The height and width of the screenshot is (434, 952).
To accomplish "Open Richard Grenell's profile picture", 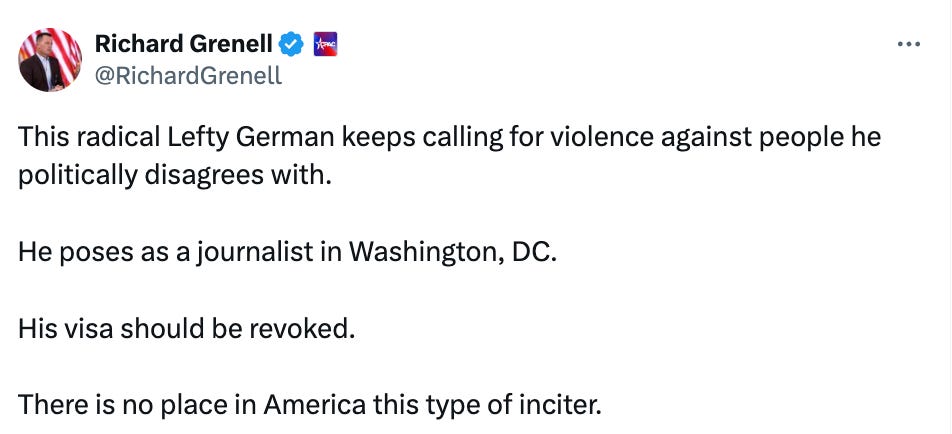I will (x=50, y=60).
